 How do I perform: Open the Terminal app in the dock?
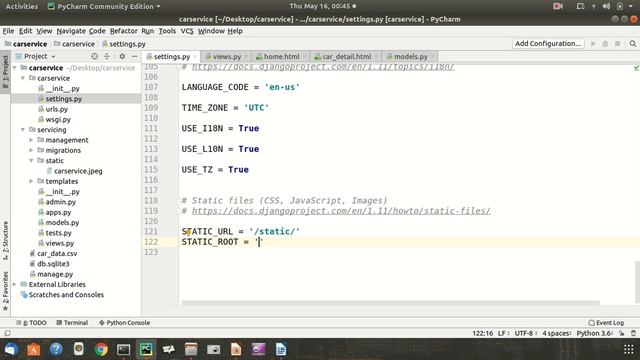123,349
